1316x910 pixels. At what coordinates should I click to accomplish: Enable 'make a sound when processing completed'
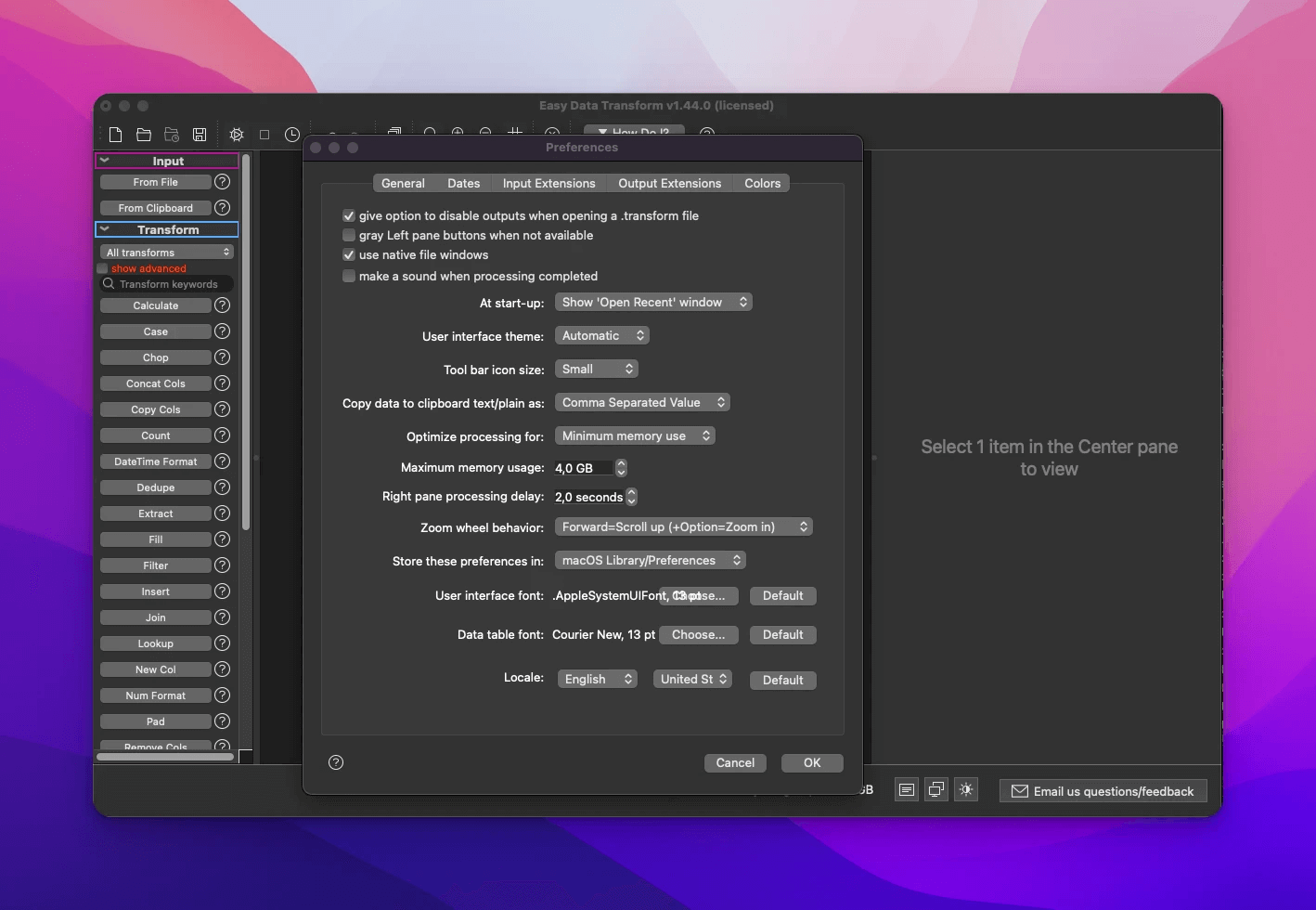[x=349, y=277]
